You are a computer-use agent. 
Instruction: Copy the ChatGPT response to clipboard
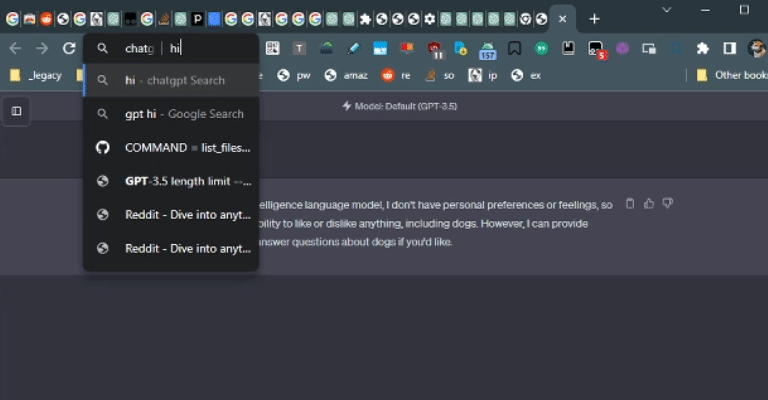pos(630,203)
